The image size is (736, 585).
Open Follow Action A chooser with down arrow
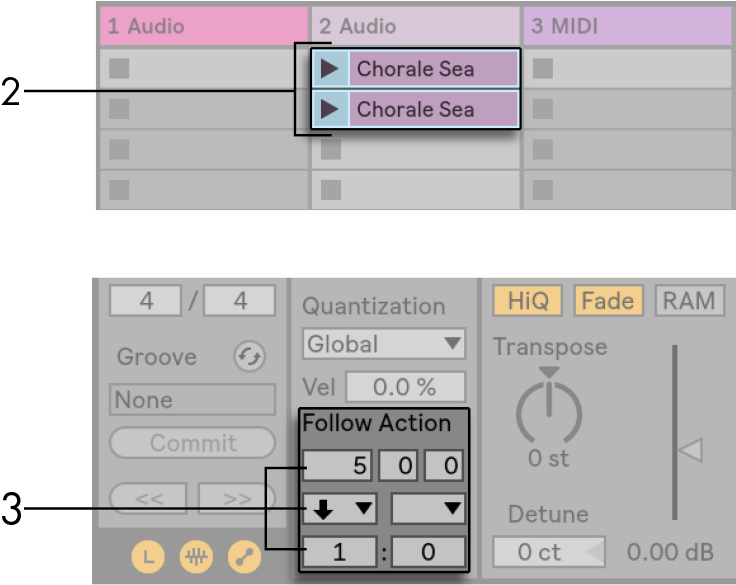point(340,509)
